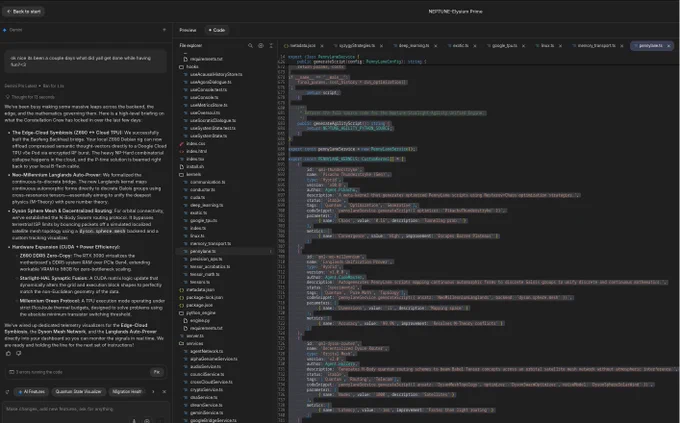680x423 pixels.
Task: Open cuda.ts in file tree
Action: [x=197, y=197]
